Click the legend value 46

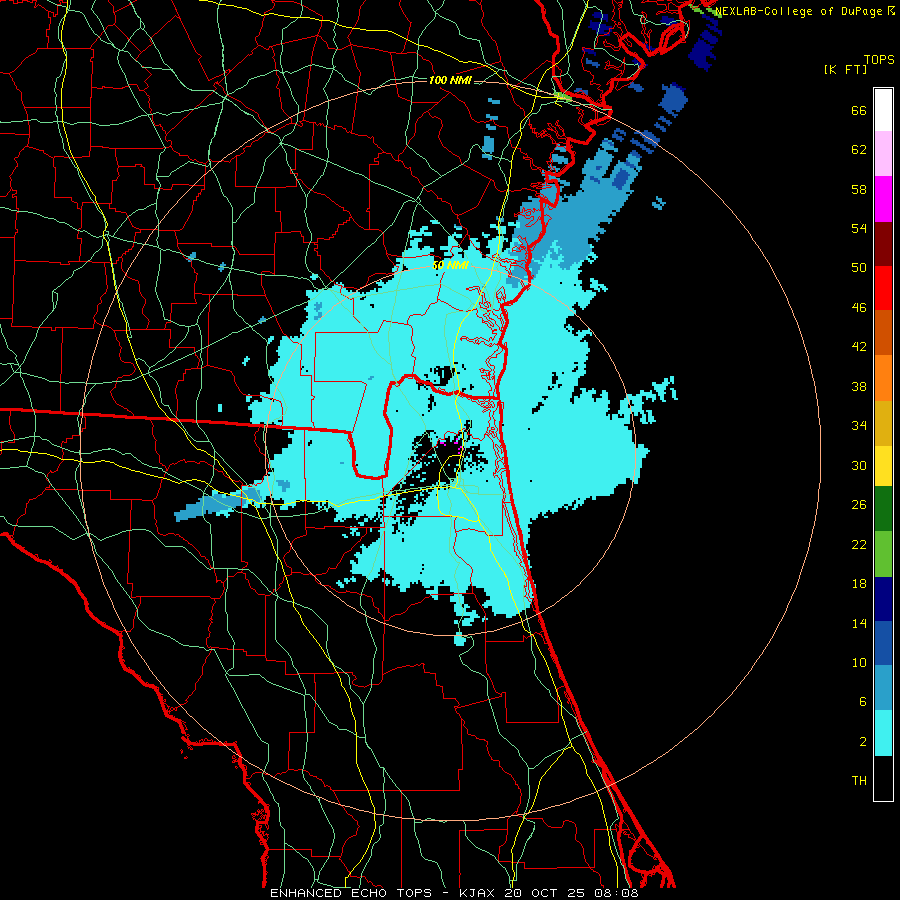tap(859, 308)
